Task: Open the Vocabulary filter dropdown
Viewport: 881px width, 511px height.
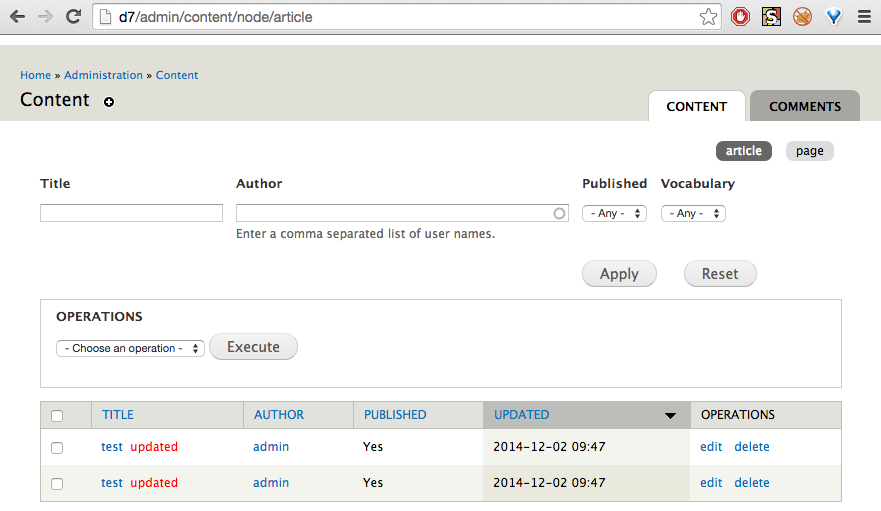Action: [693, 213]
